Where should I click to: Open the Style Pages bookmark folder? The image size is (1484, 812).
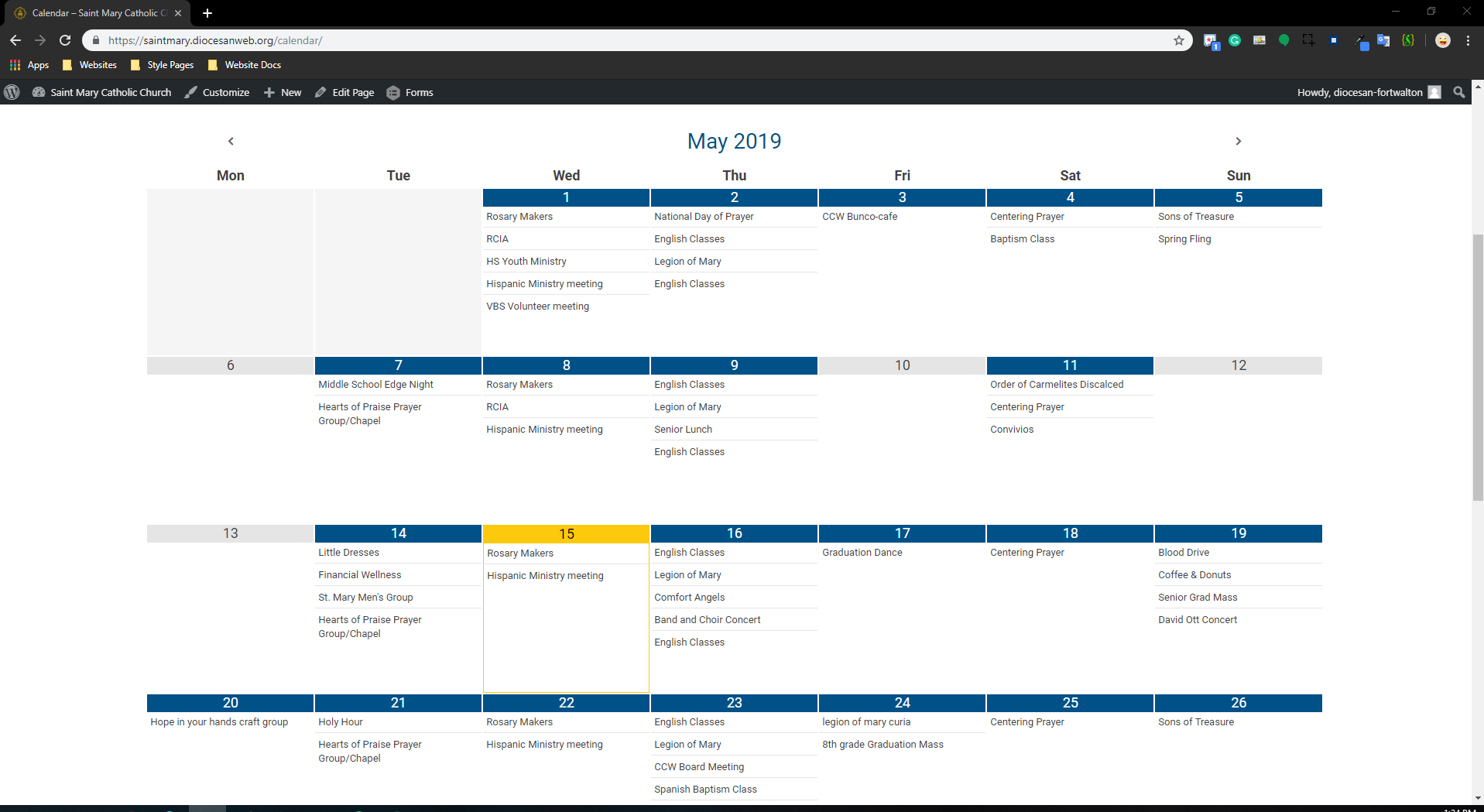coord(163,65)
